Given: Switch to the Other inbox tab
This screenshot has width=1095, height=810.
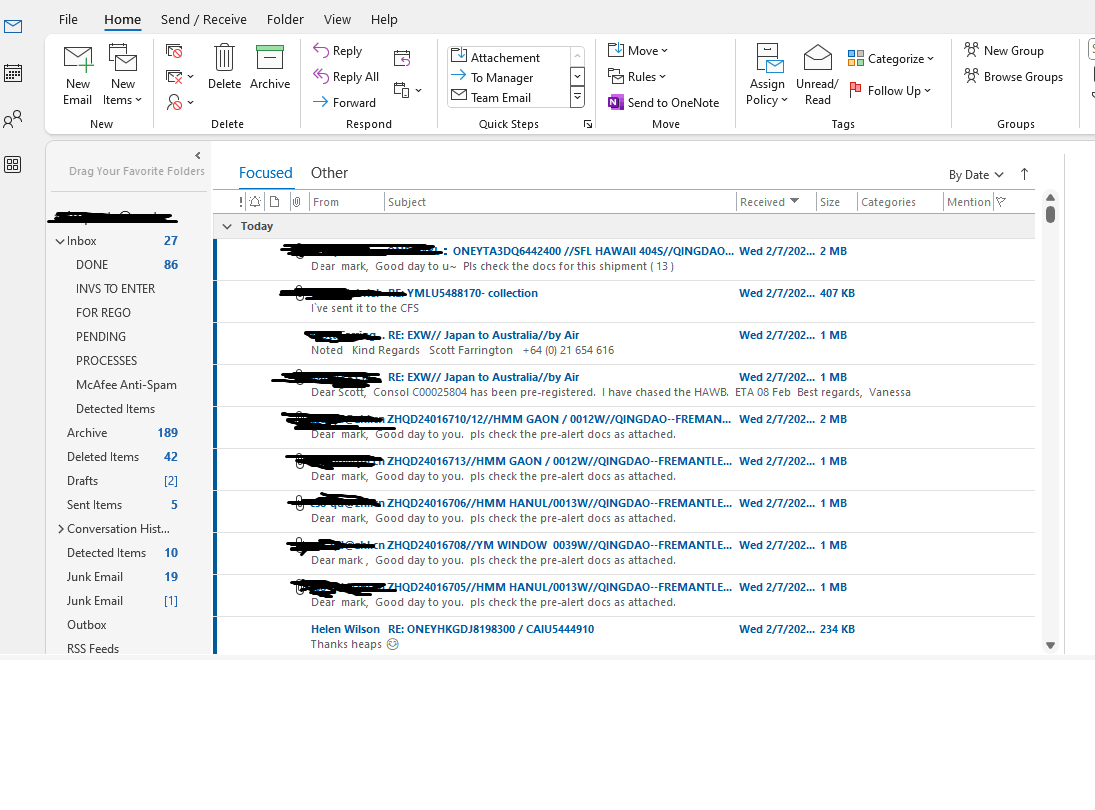Looking at the screenshot, I should 329,173.
